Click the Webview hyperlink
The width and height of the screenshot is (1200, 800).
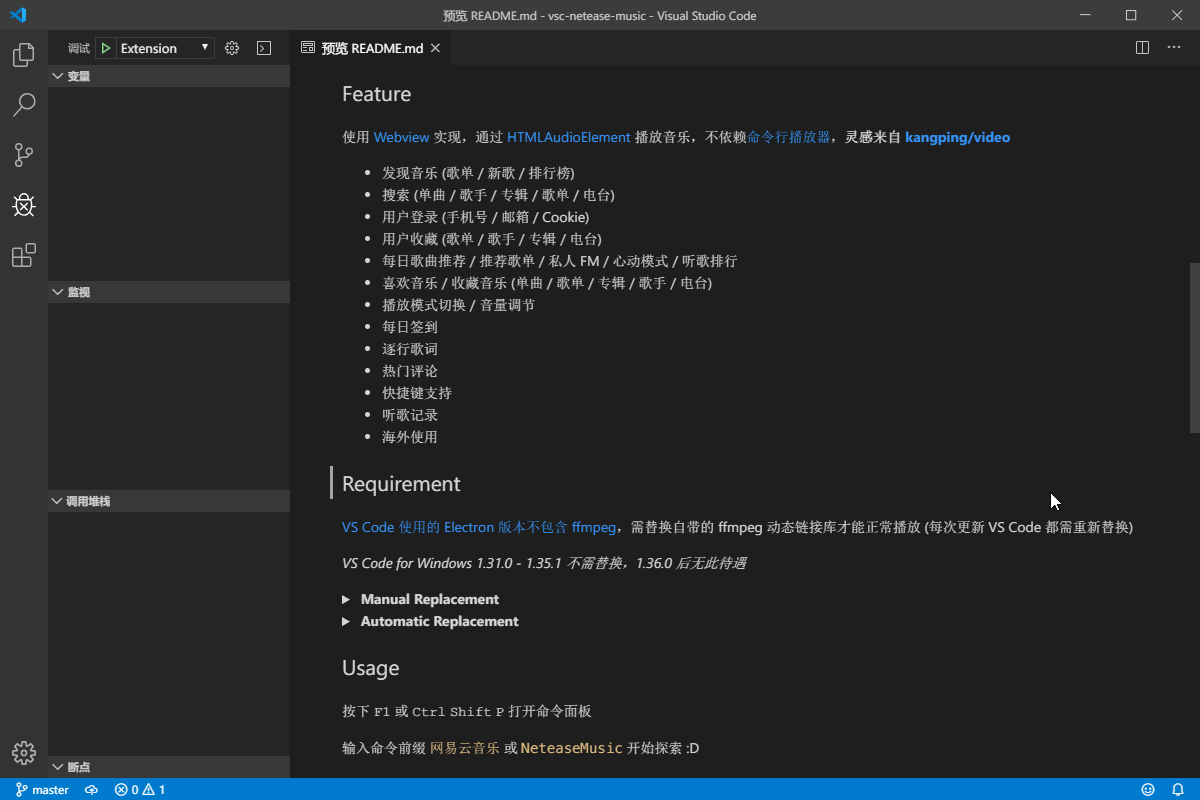pyautogui.click(x=401, y=137)
